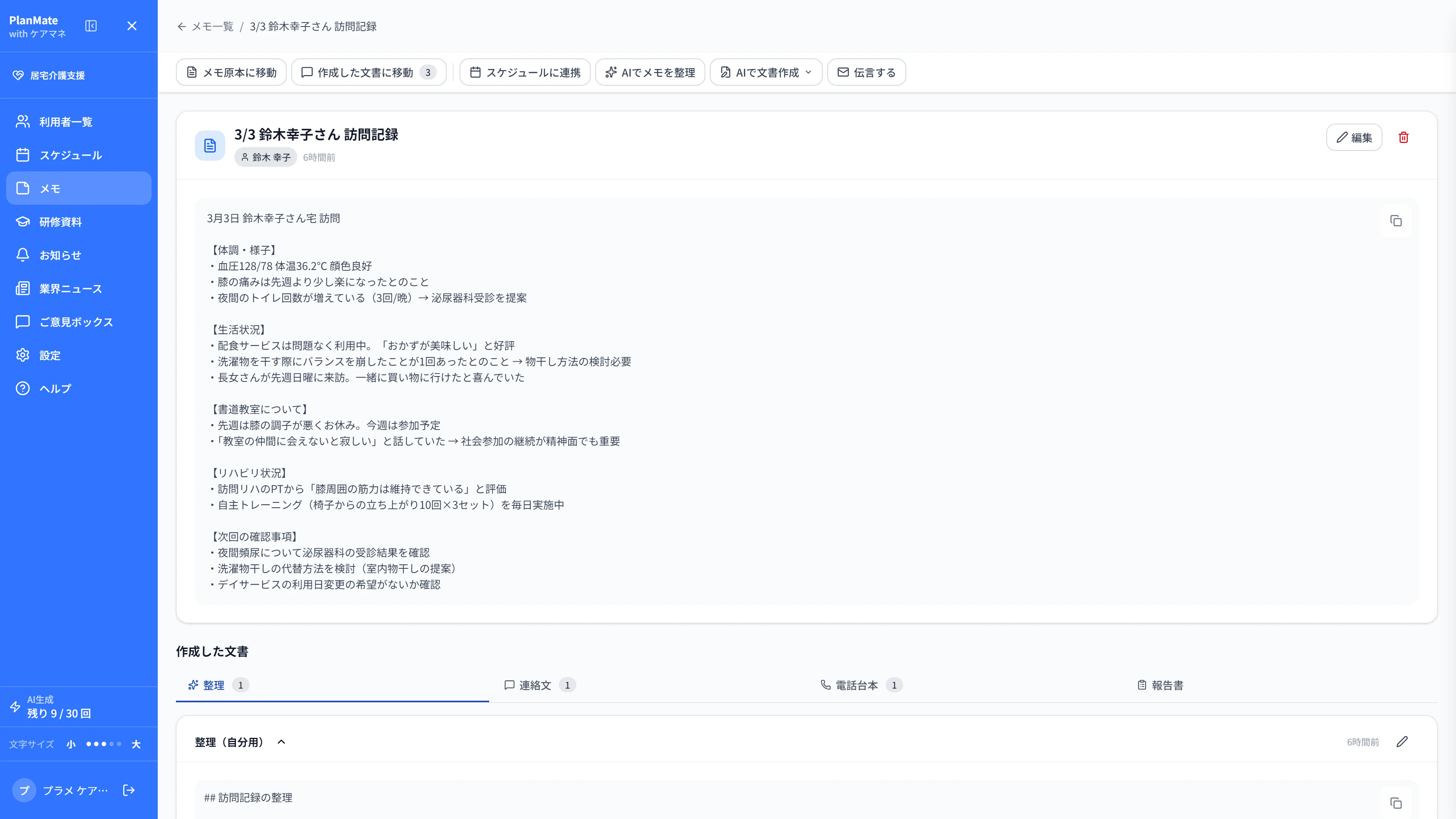
Task: Click AIでメモを整理 button
Action: pyautogui.click(x=650, y=72)
